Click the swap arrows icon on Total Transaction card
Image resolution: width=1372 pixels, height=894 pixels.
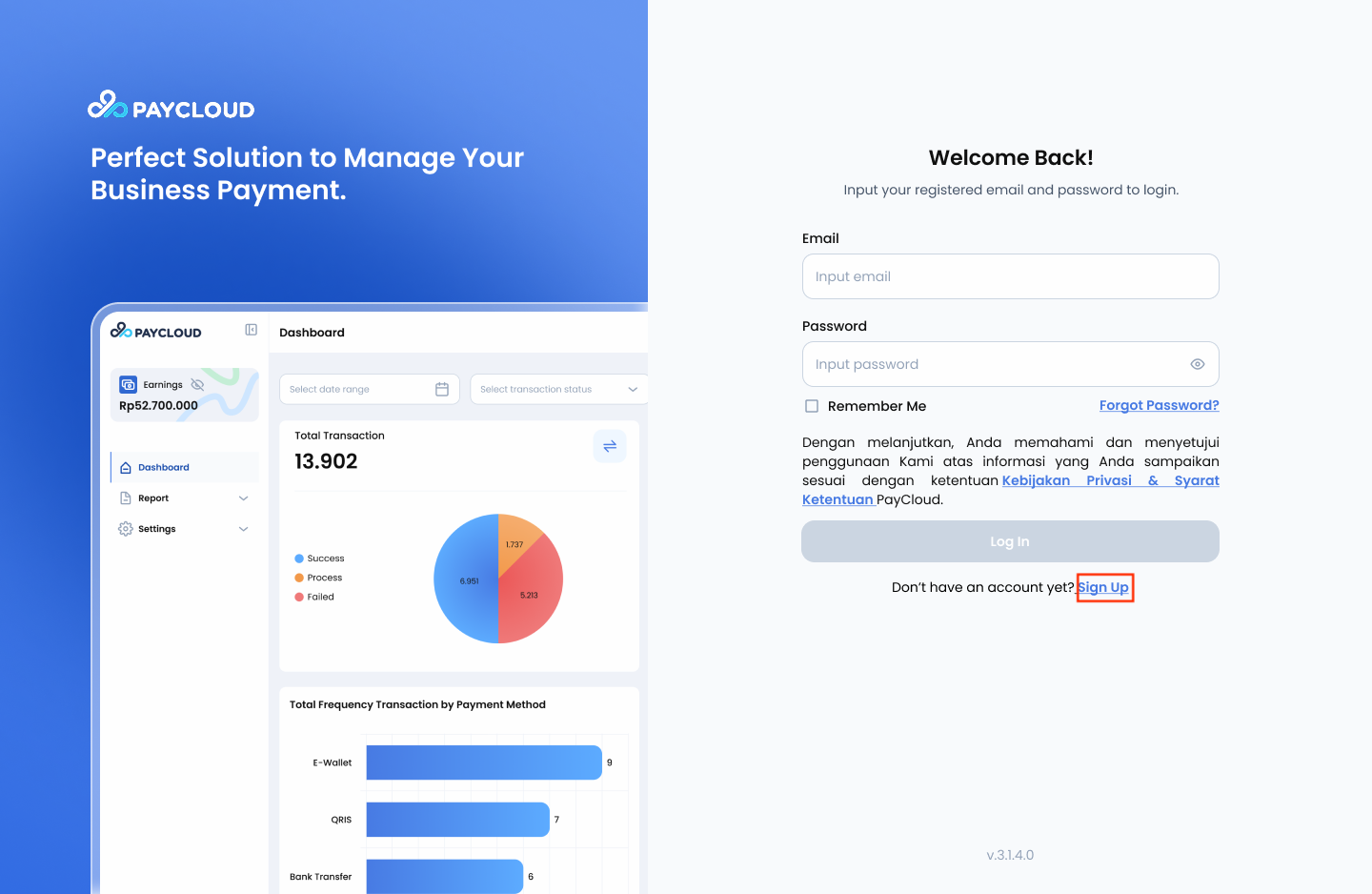pyautogui.click(x=610, y=445)
